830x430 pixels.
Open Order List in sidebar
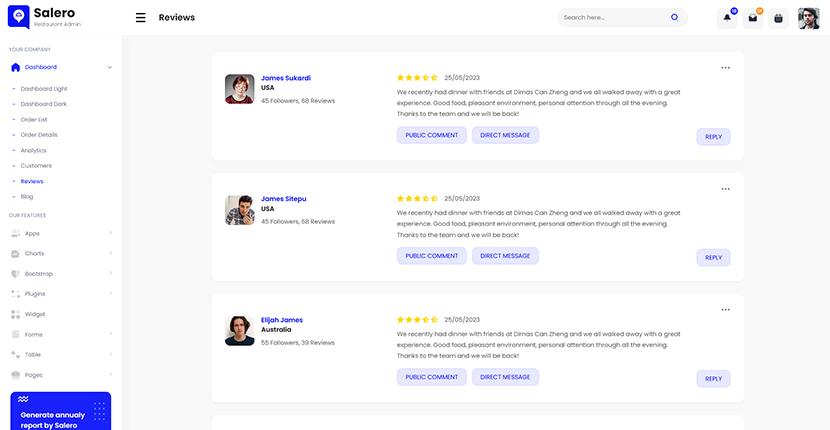tap(34, 119)
